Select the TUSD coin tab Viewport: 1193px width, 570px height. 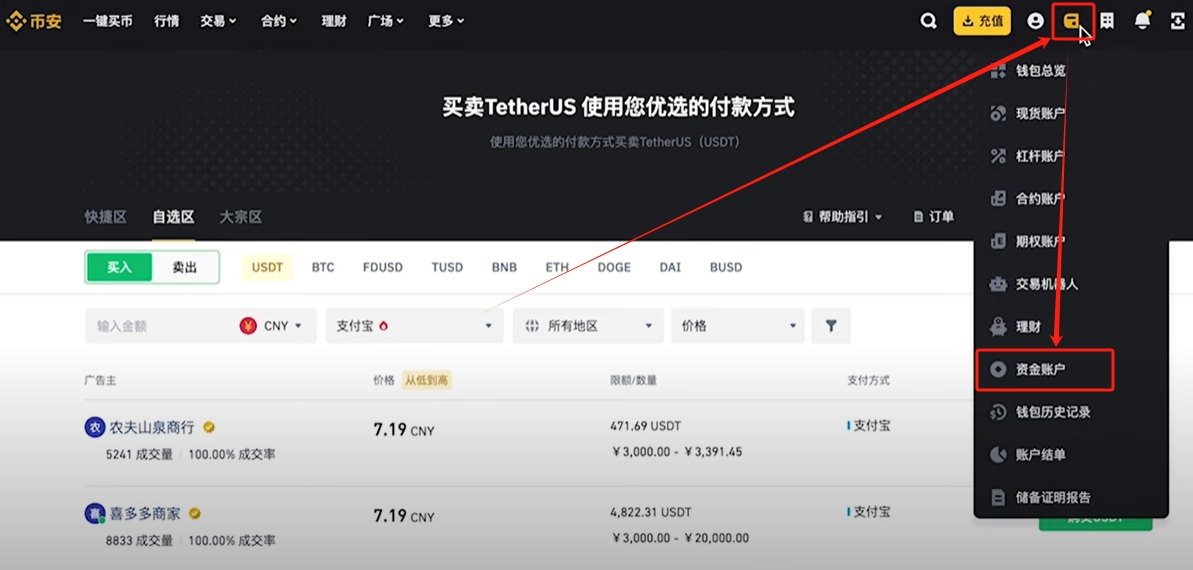447,267
